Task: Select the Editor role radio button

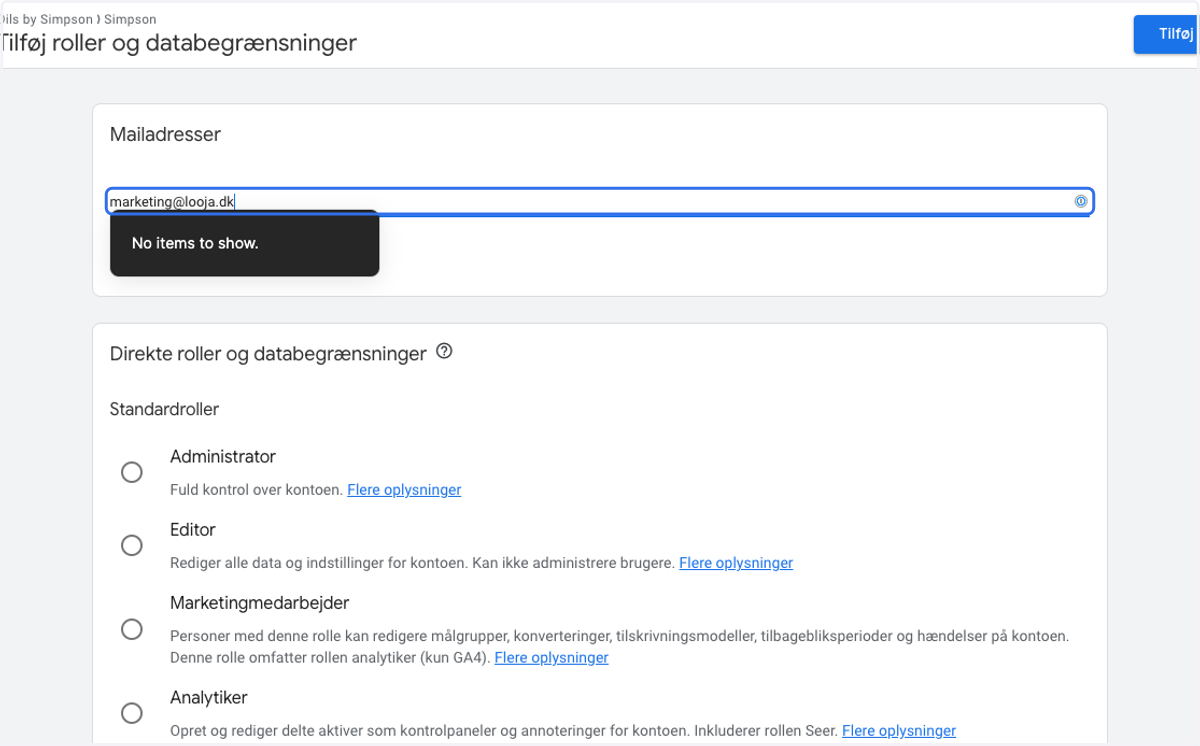Action: (x=132, y=545)
